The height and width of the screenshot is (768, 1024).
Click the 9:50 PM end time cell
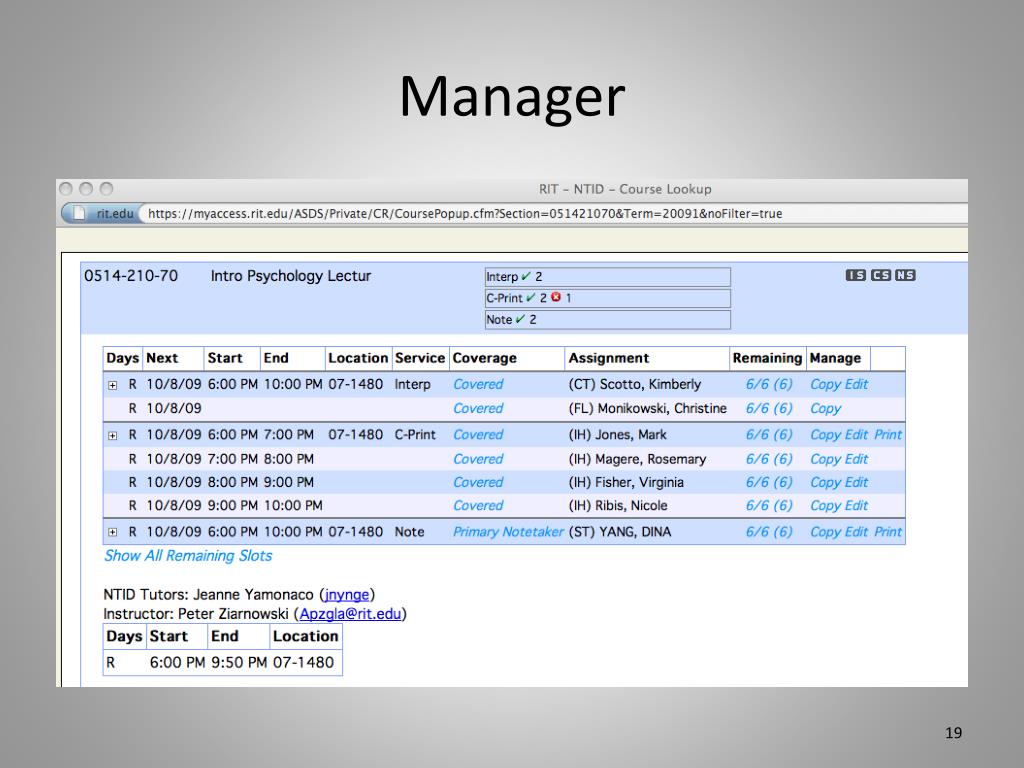pyautogui.click(x=238, y=662)
